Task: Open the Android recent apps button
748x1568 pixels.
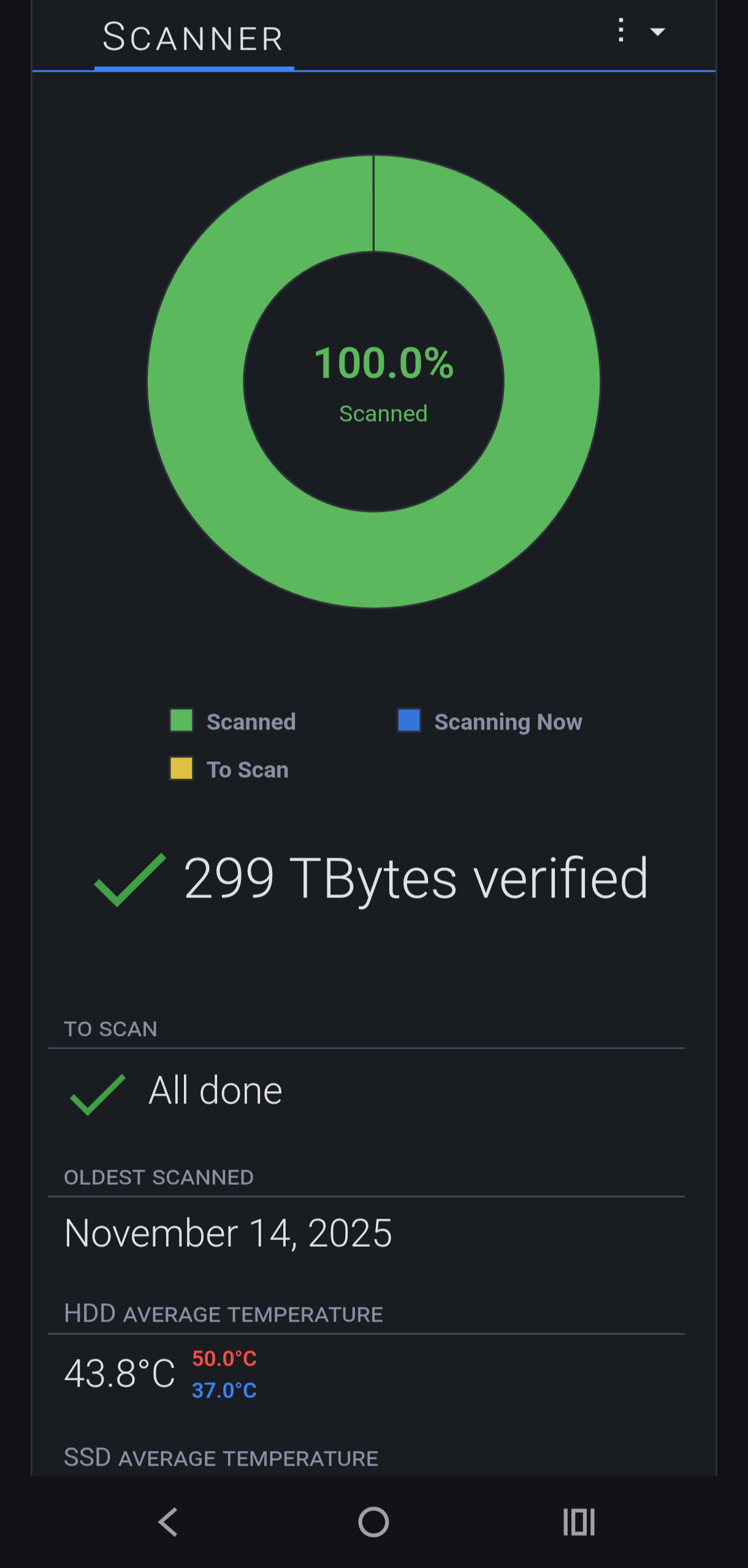Action: pos(579,1522)
